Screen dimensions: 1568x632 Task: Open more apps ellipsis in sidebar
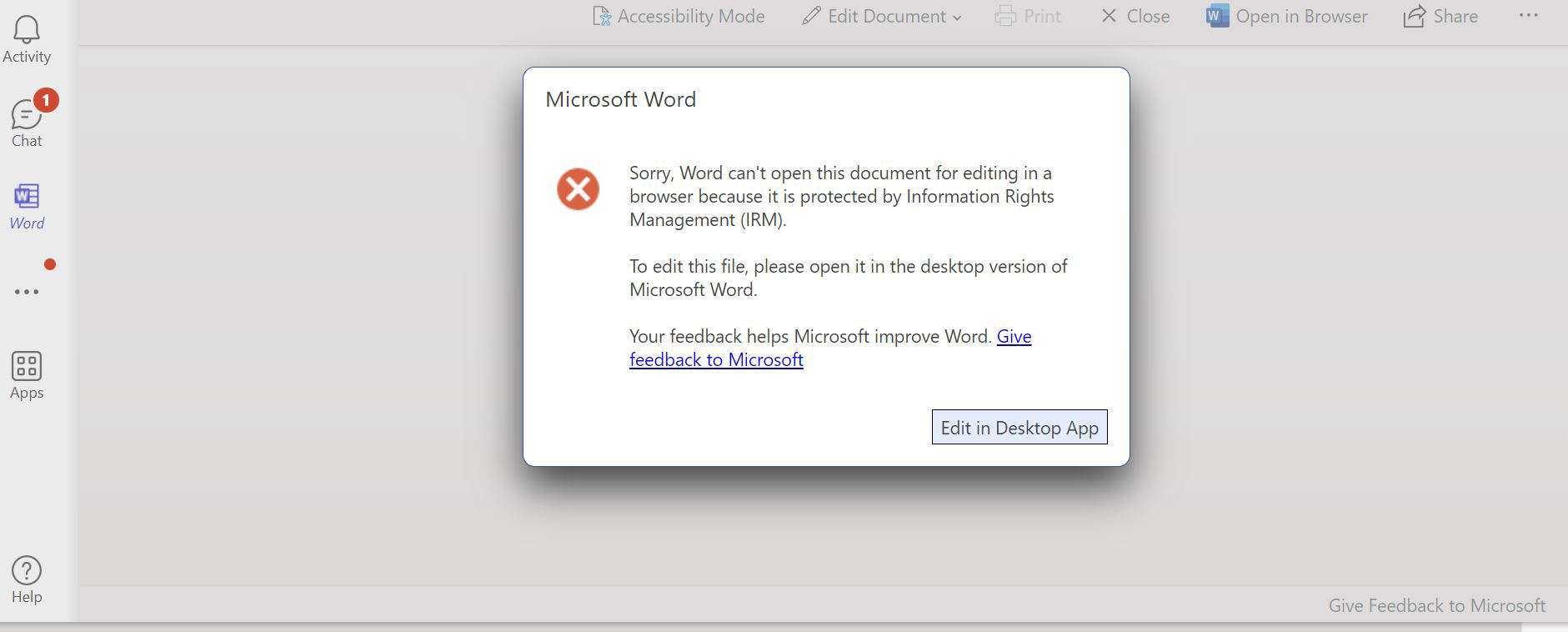(x=27, y=292)
